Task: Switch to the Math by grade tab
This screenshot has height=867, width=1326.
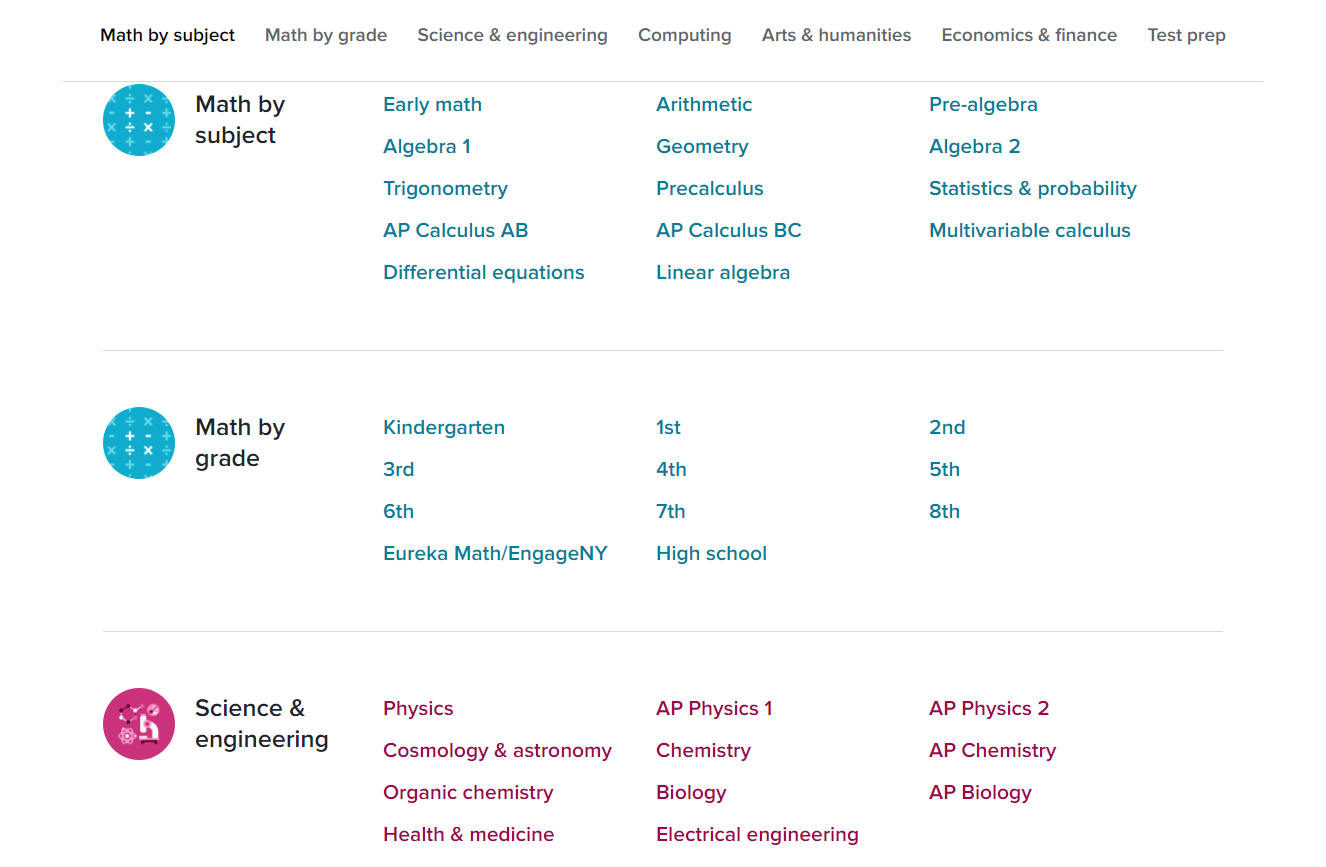Action: [326, 35]
